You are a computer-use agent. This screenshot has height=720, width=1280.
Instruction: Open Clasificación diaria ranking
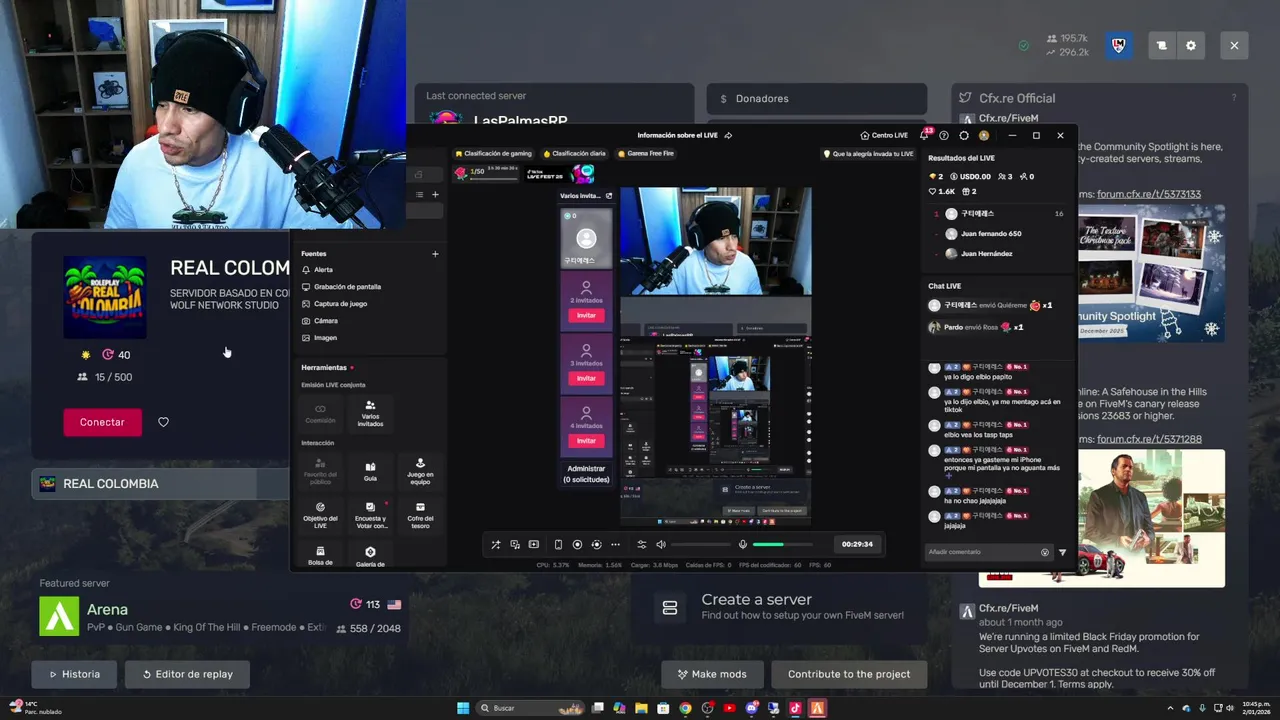(x=575, y=154)
